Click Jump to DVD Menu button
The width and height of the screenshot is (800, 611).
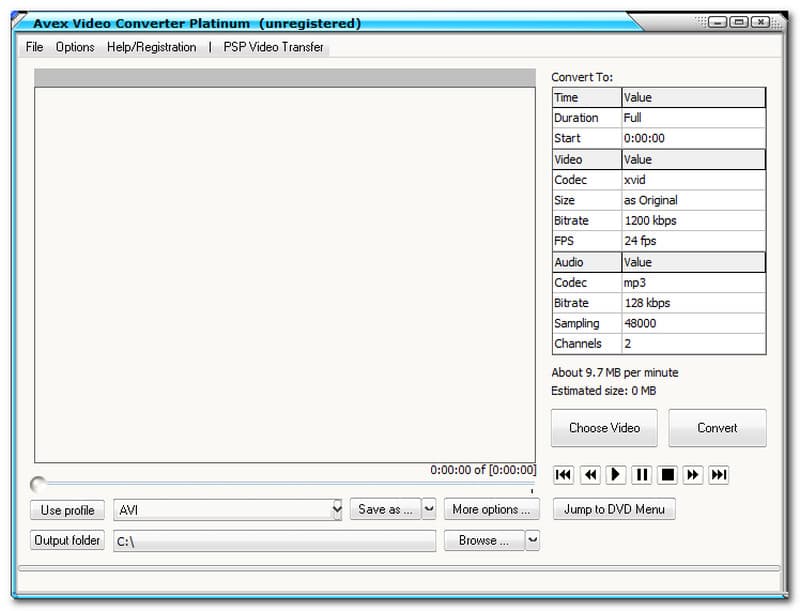pos(614,509)
